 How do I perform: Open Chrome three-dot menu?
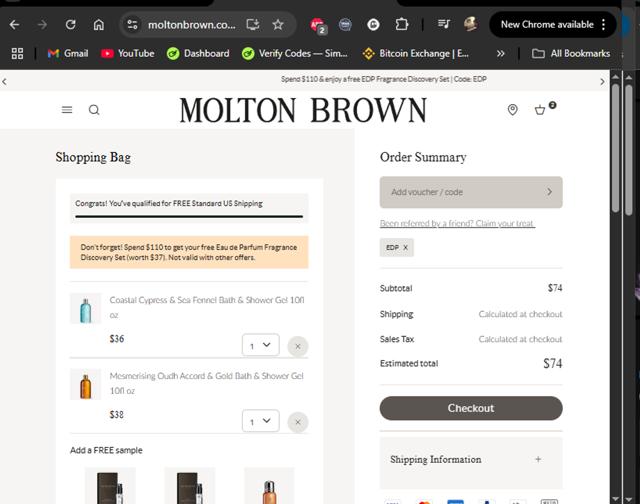pos(603,24)
